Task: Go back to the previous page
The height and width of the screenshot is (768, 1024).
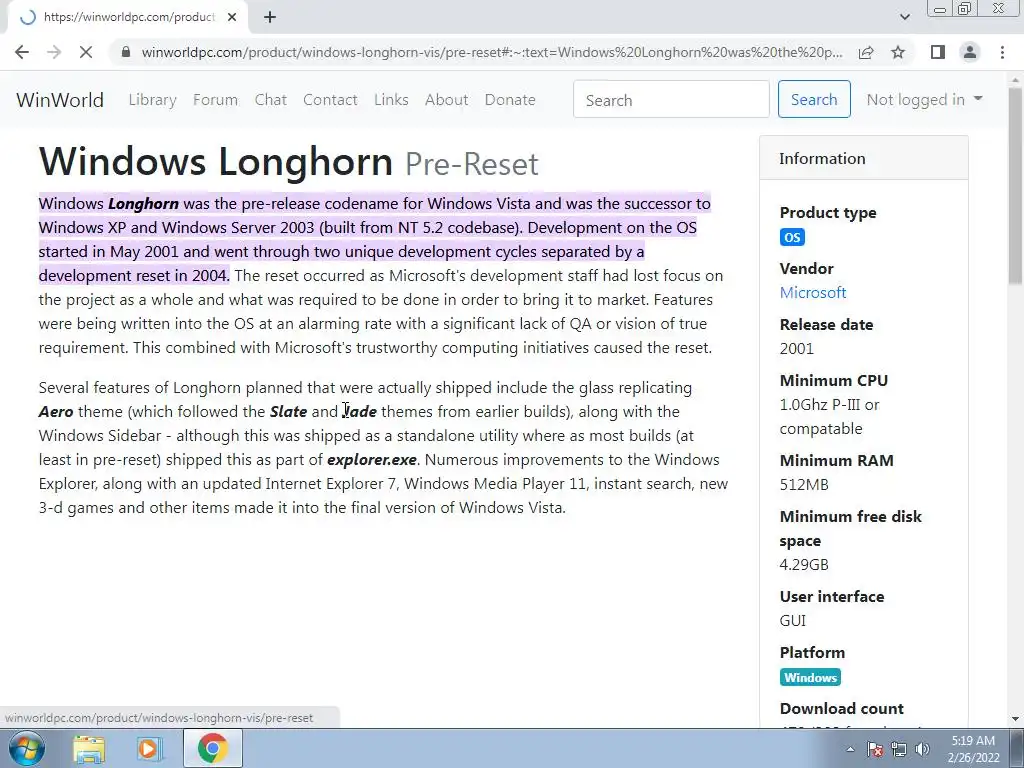Action: click(x=22, y=52)
